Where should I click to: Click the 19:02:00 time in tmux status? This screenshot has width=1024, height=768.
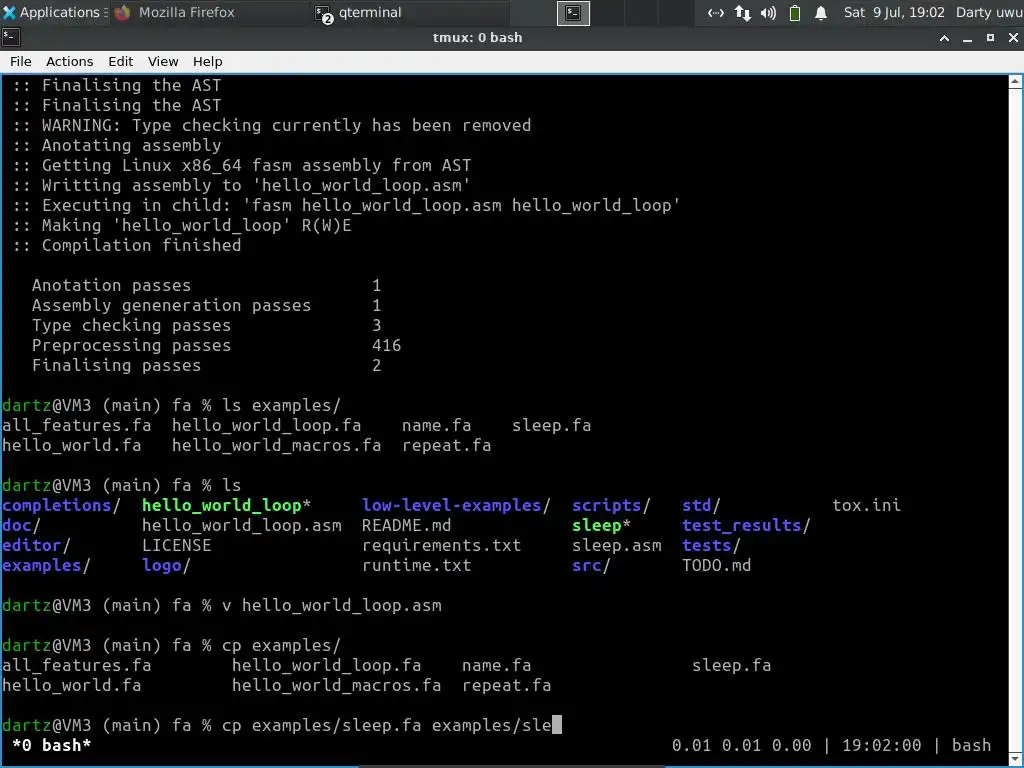(x=882, y=745)
